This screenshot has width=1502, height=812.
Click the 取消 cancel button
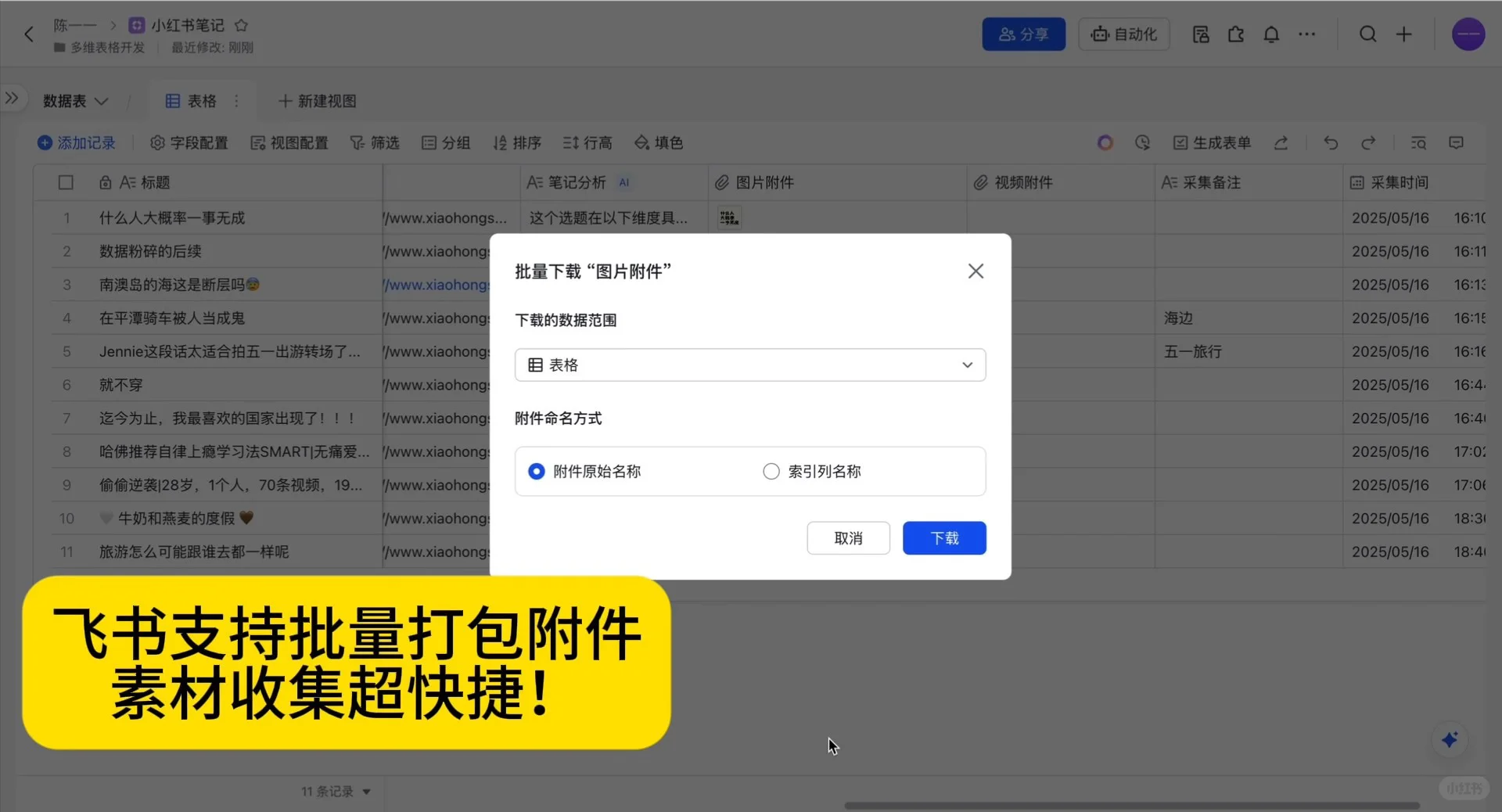pyautogui.click(x=848, y=538)
